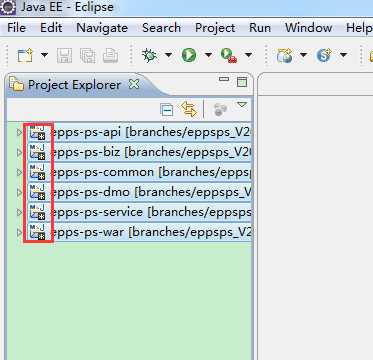Click the Eclipse icon in title bar
This screenshot has height=360, width=373.
coord(7,7)
